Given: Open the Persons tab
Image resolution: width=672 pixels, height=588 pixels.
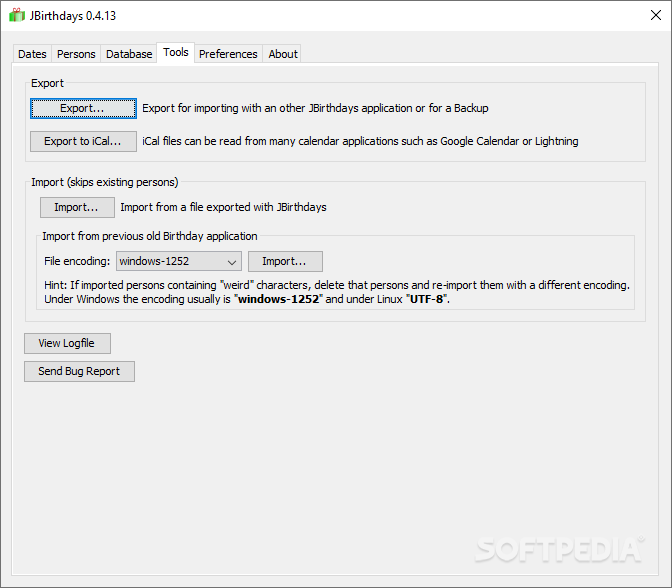Looking at the screenshot, I should (x=76, y=54).
